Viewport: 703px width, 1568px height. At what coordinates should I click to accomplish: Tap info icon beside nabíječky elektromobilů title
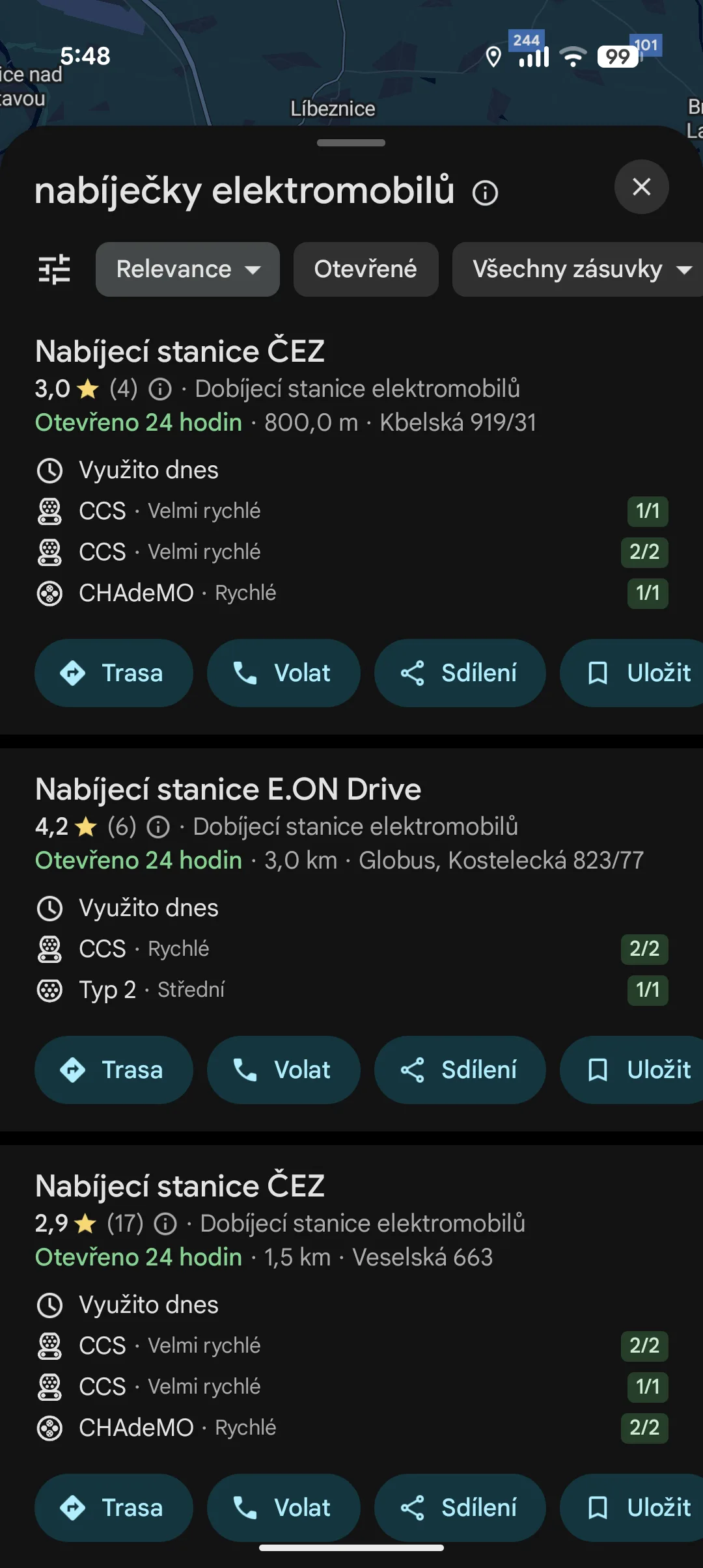(485, 193)
